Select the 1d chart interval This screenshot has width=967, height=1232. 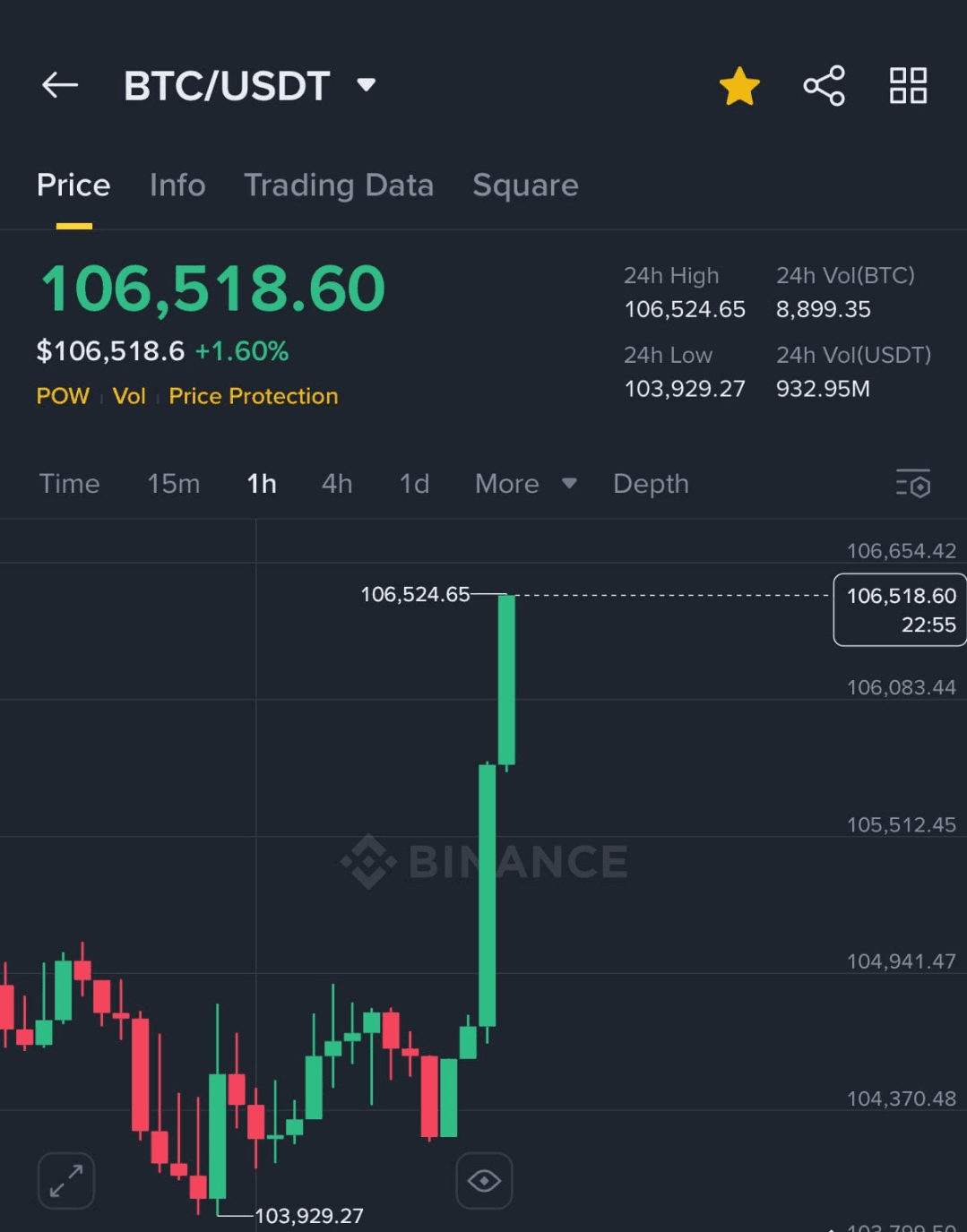(x=414, y=484)
